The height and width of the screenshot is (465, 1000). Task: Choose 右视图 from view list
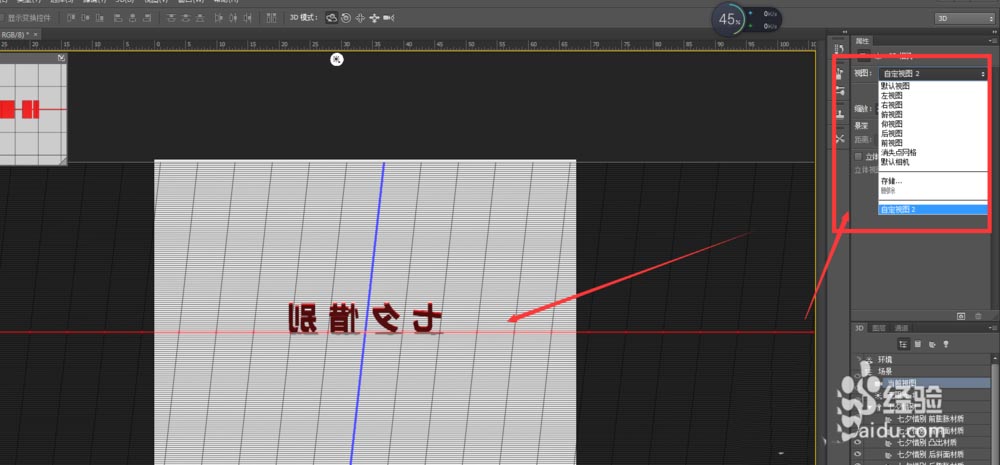(892, 105)
